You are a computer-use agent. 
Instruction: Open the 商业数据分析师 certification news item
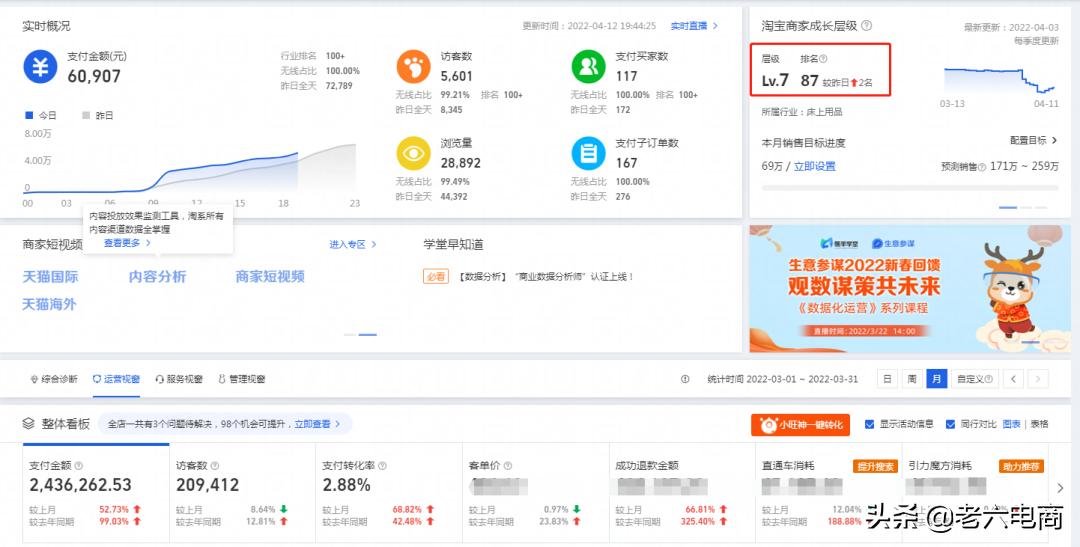[x=546, y=276]
